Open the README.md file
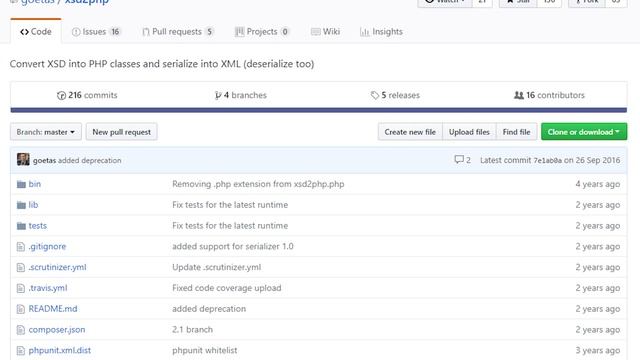Viewport: 640px width, 360px height. [53, 309]
